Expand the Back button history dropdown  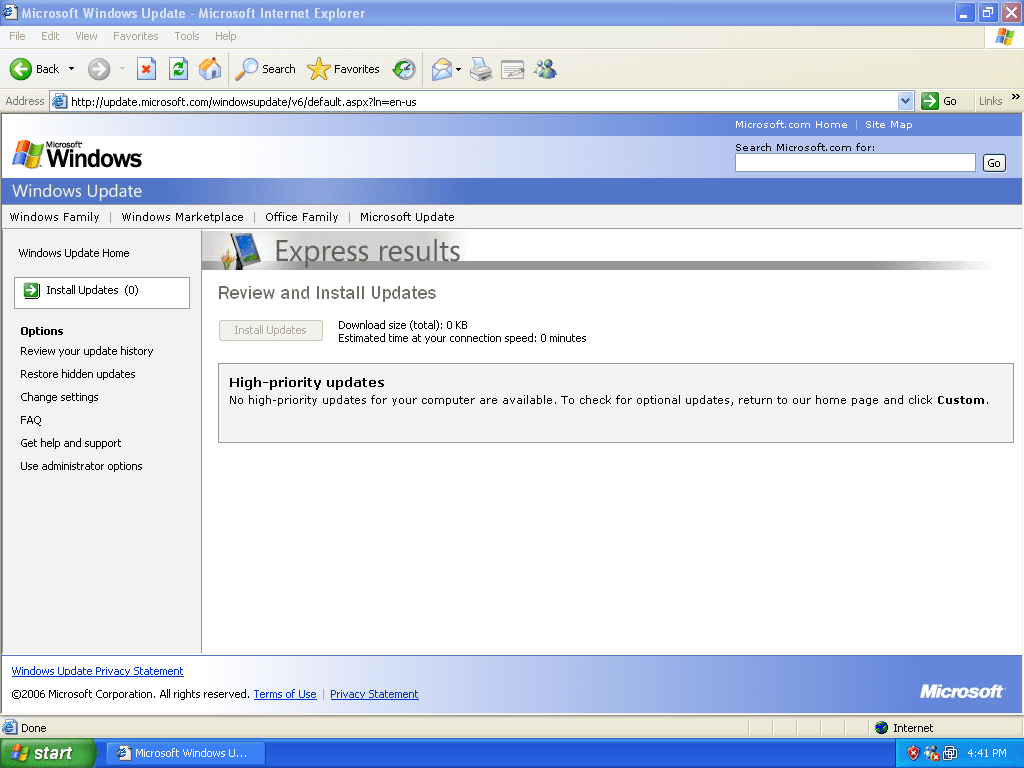71,69
